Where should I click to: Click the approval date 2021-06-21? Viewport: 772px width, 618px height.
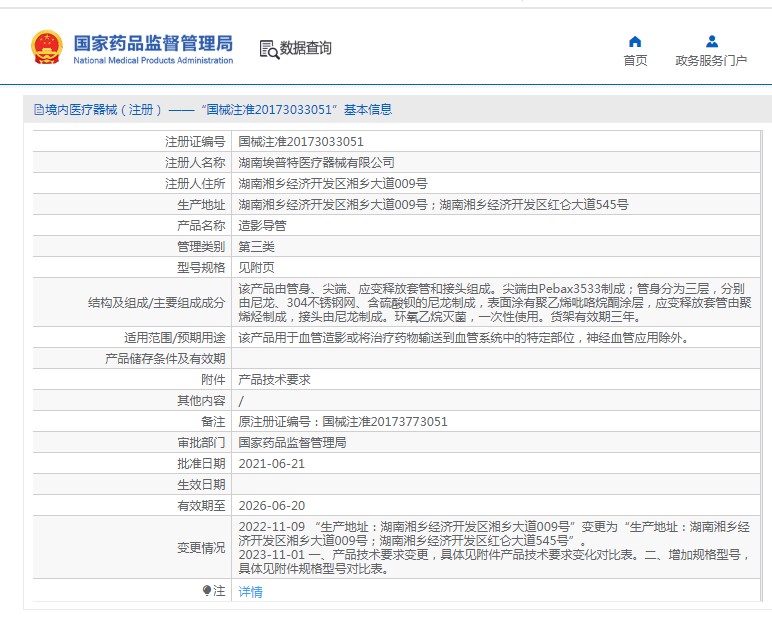coord(270,463)
